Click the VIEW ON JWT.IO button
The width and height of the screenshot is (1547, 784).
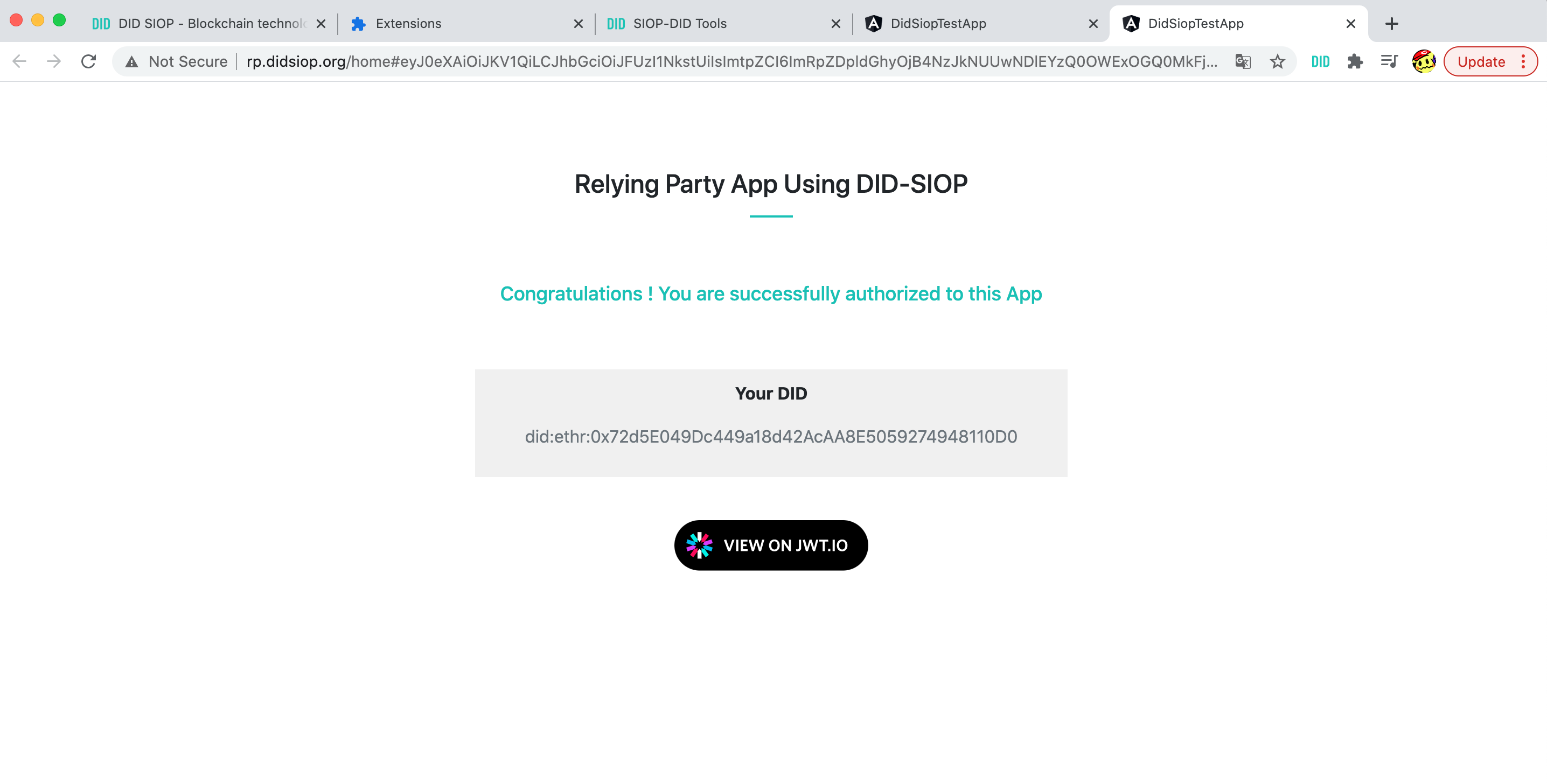tap(770, 545)
